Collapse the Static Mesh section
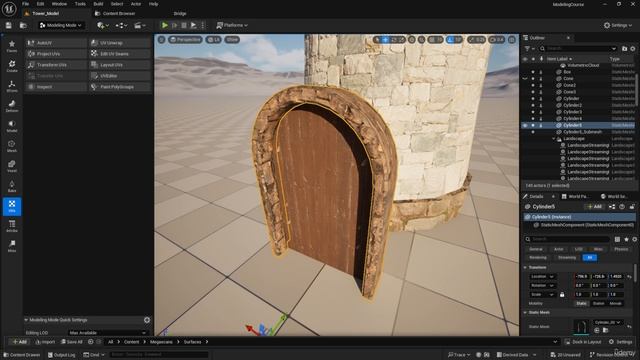The height and width of the screenshot is (360, 640). [525, 313]
